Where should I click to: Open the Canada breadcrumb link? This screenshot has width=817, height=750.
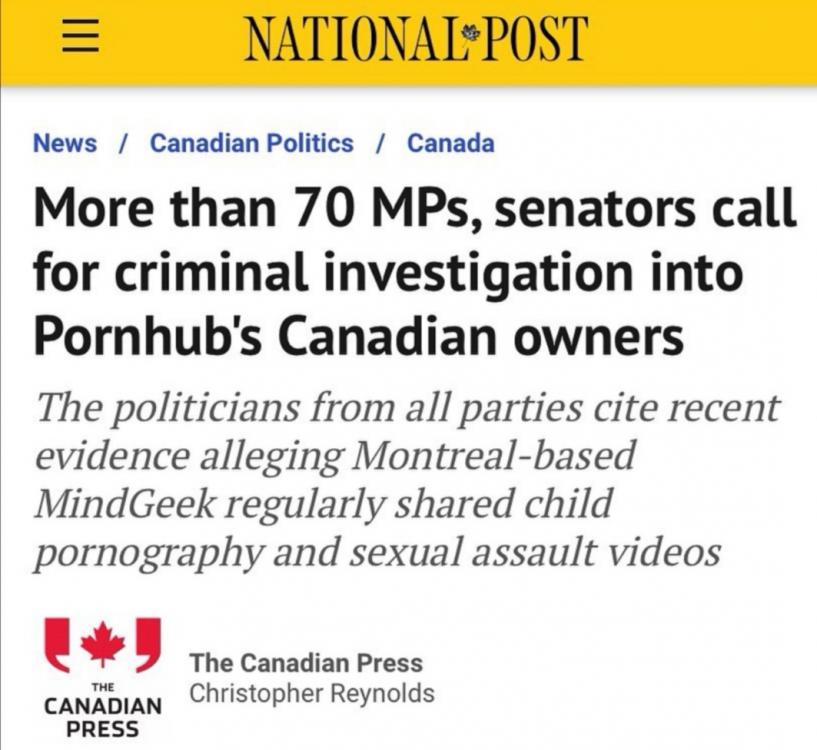point(451,143)
